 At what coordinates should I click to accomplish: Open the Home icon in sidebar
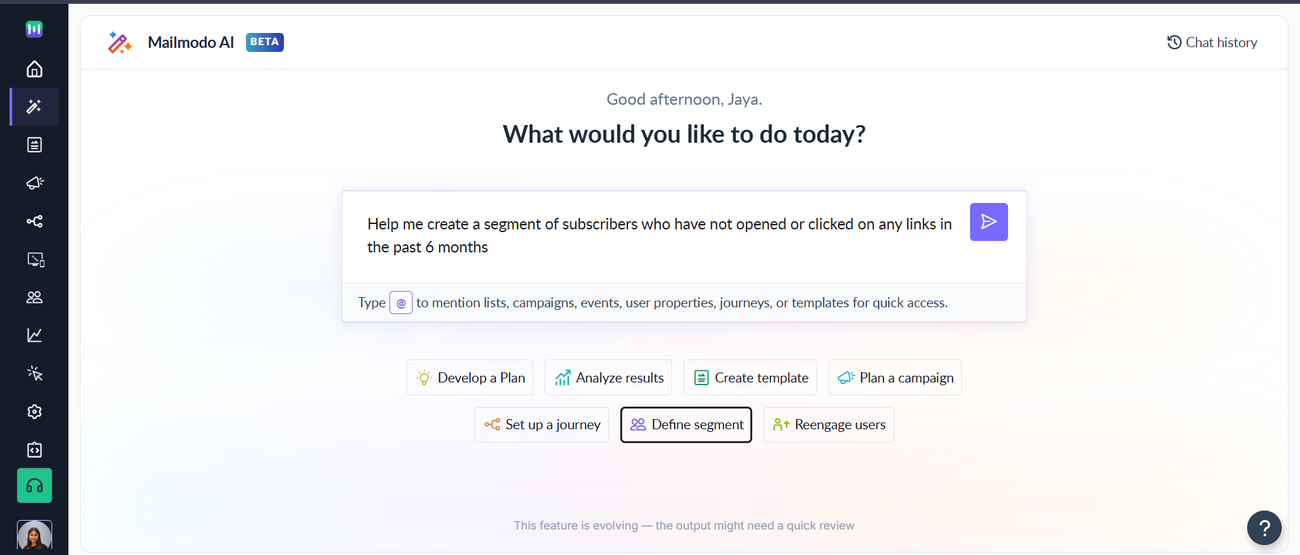point(34,69)
